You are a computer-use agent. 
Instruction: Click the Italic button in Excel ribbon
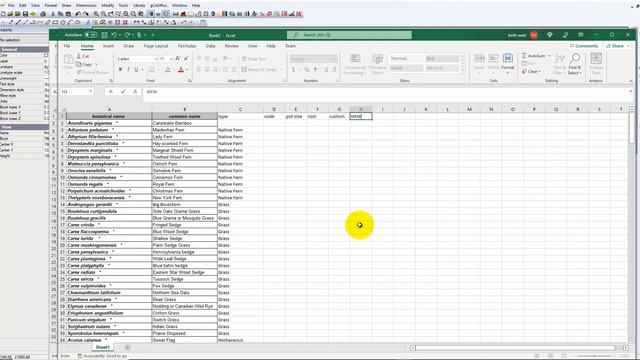click(x=128, y=70)
